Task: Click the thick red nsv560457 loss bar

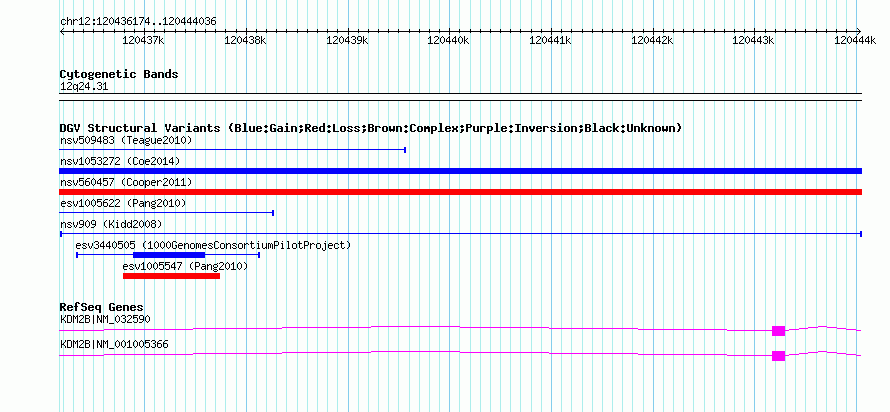Action: coord(461,192)
